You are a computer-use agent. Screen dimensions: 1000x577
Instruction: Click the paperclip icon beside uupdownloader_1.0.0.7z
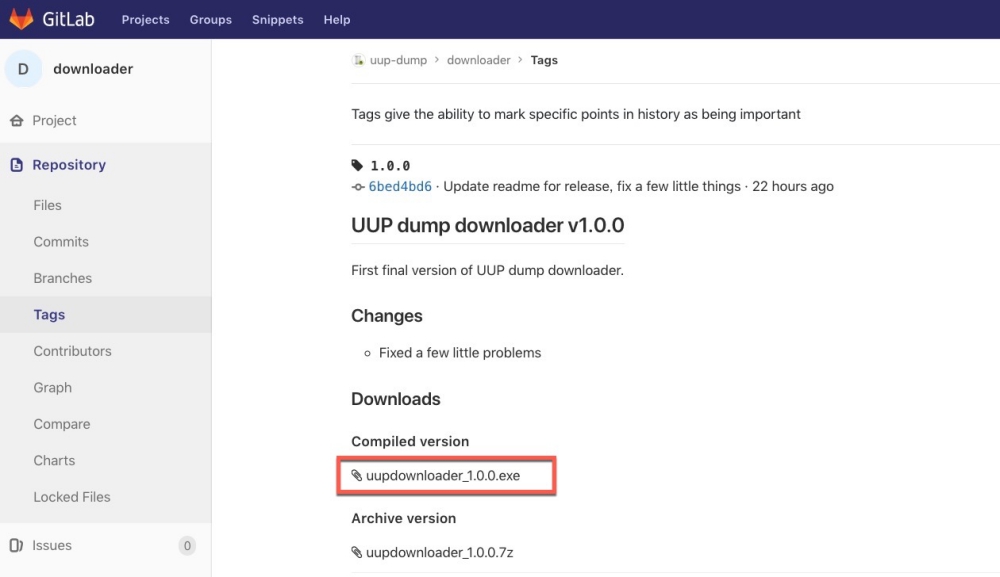(357, 552)
